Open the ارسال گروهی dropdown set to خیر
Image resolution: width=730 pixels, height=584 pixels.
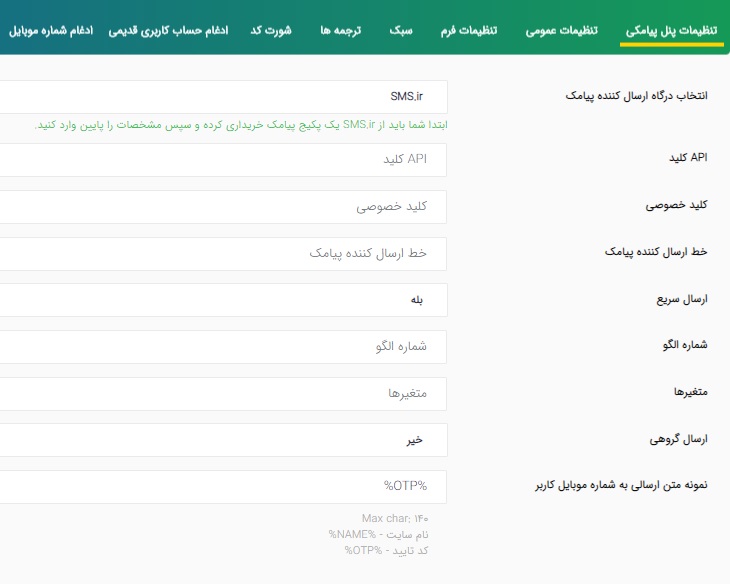coord(223,440)
